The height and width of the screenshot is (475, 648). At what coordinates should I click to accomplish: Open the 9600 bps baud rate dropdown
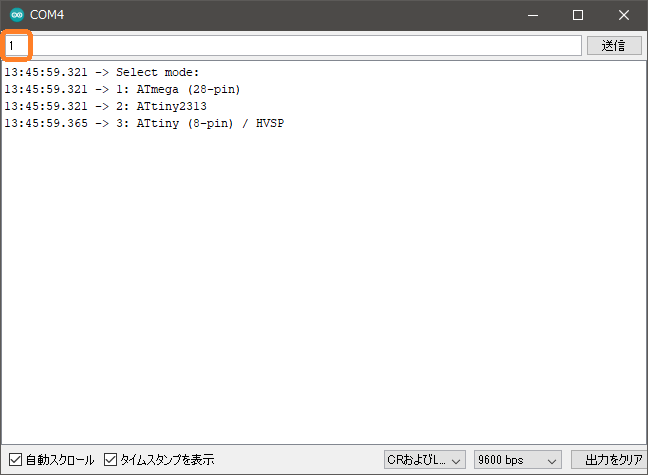517,460
